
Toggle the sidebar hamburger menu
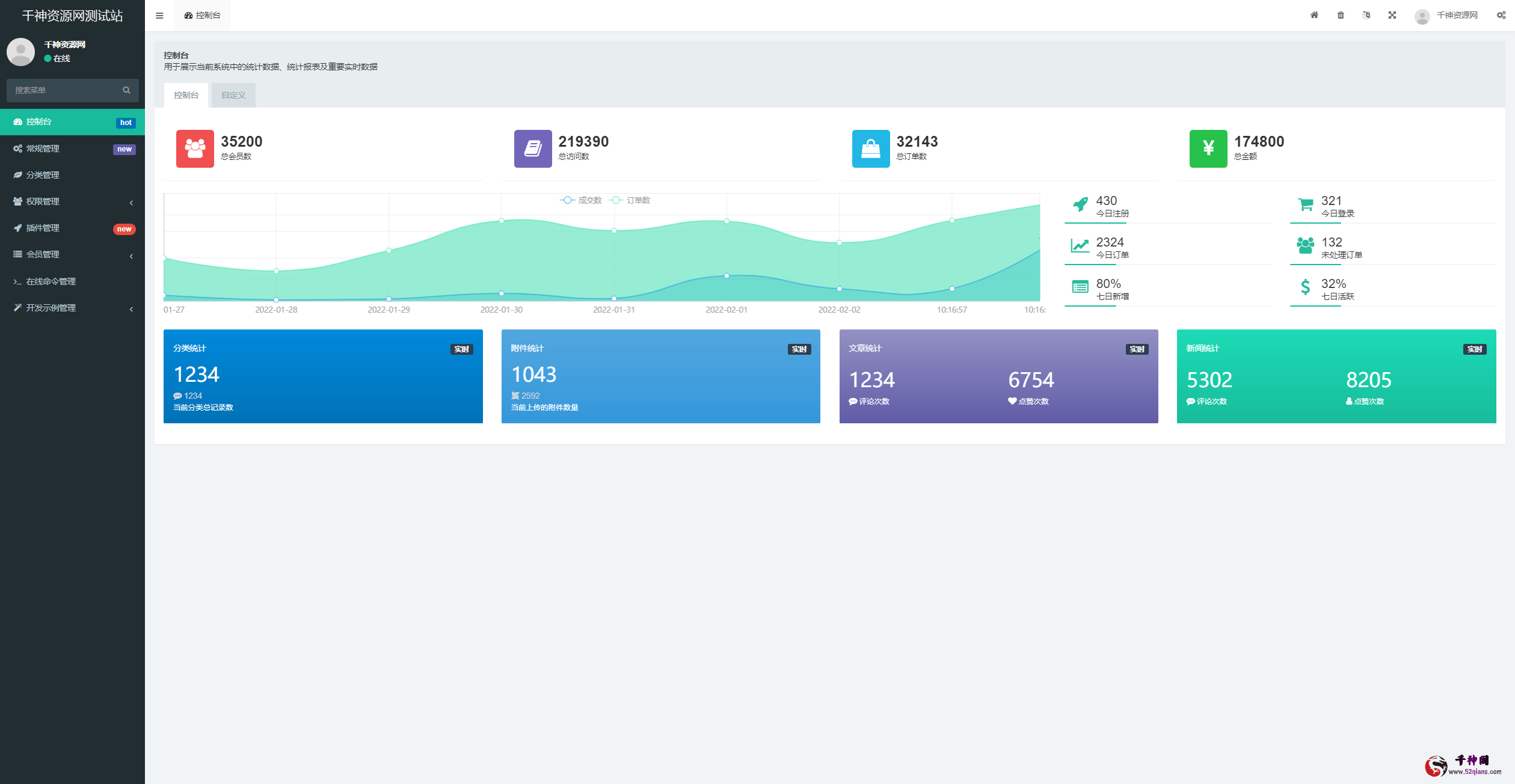(x=159, y=16)
